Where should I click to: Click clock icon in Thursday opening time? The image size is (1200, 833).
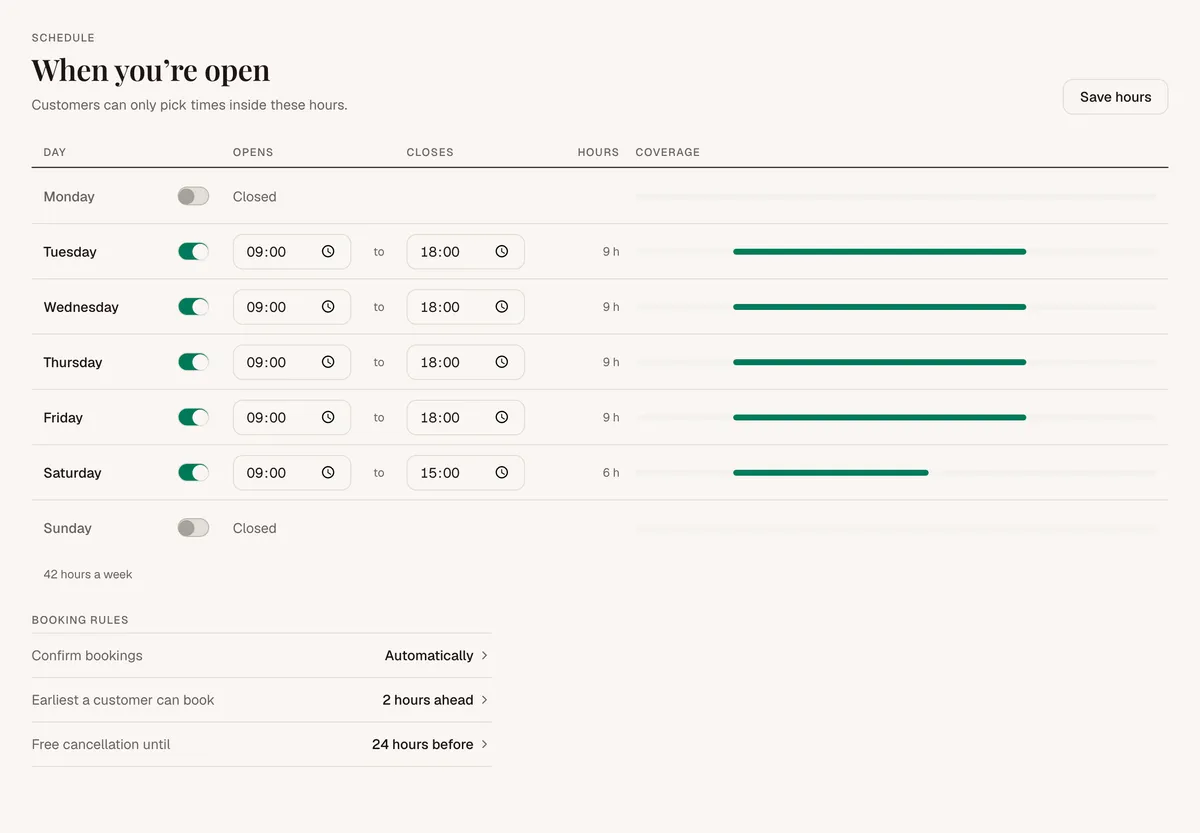click(x=328, y=362)
